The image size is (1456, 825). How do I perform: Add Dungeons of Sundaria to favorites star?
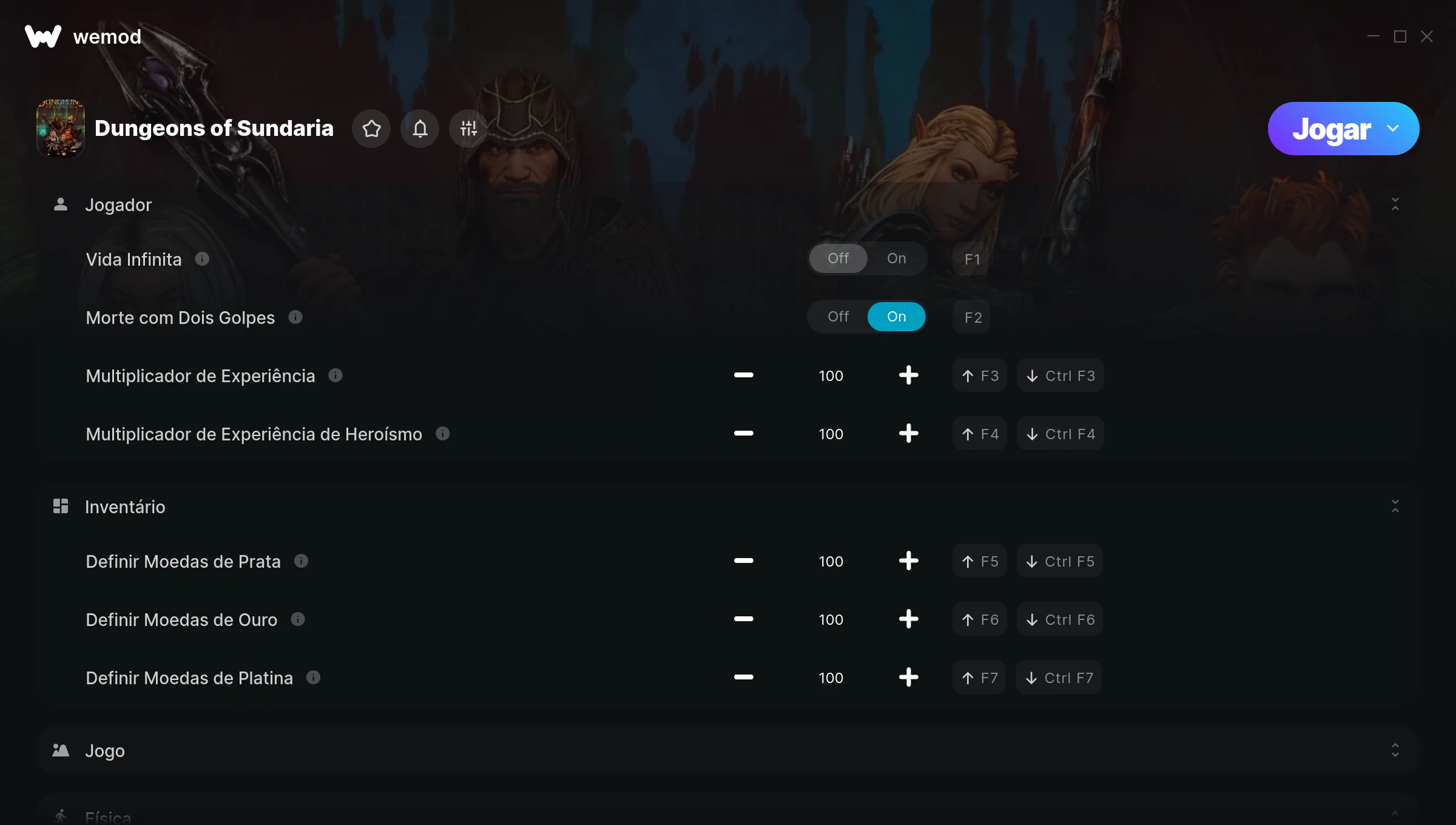click(371, 129)
